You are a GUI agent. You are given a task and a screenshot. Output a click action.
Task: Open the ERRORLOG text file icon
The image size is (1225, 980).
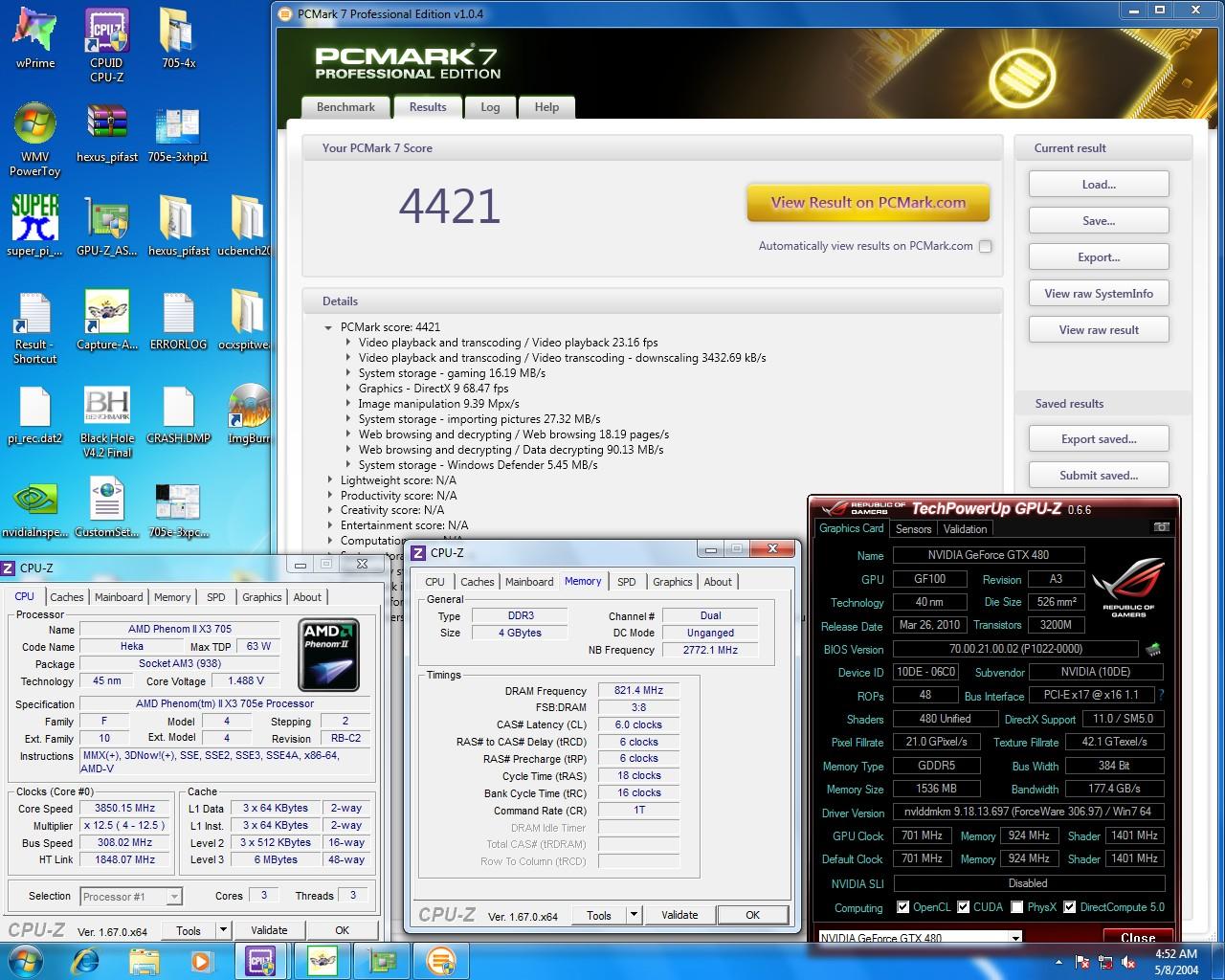coord(178,321)
